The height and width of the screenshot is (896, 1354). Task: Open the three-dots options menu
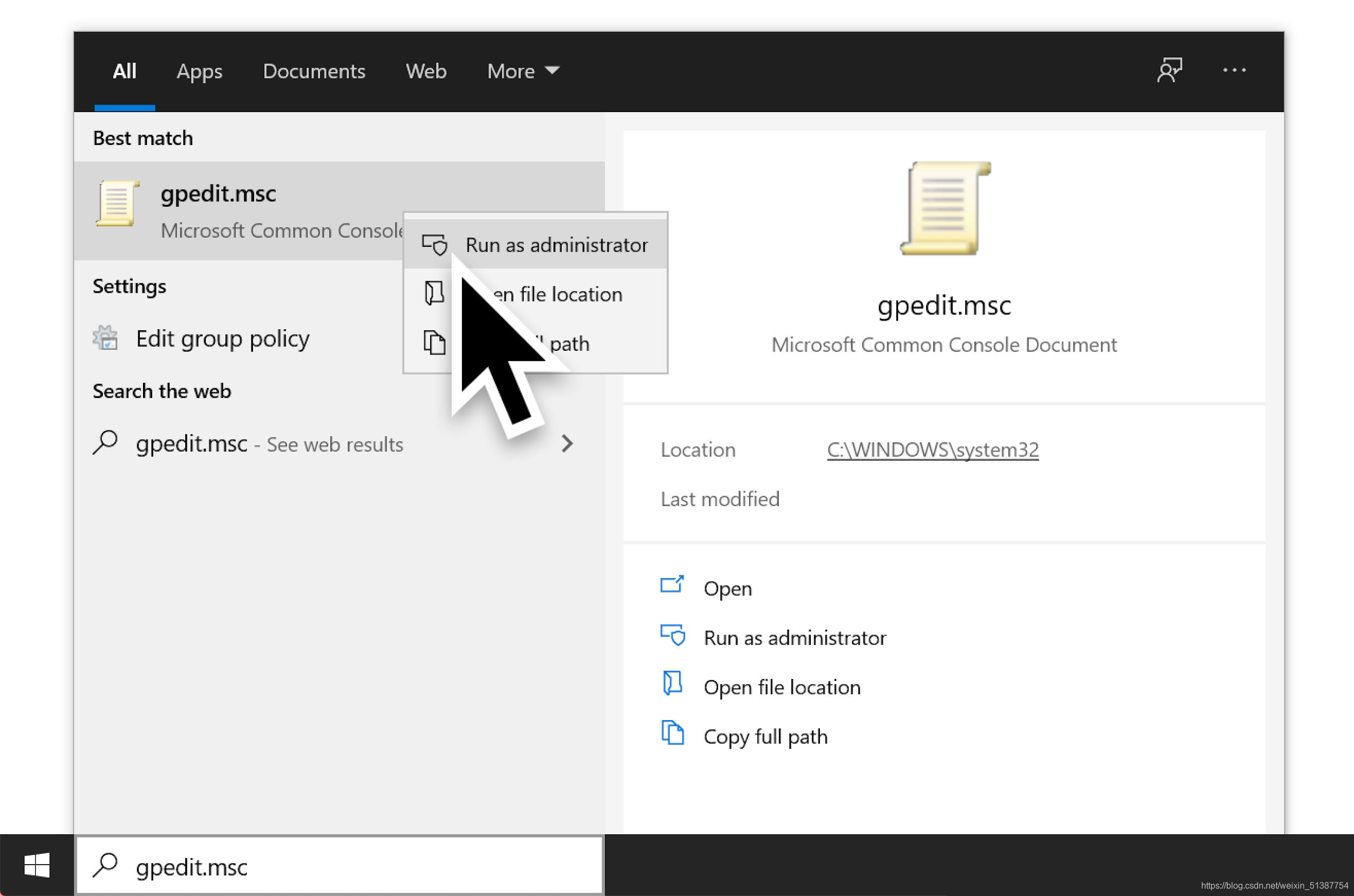(1234, 70)
